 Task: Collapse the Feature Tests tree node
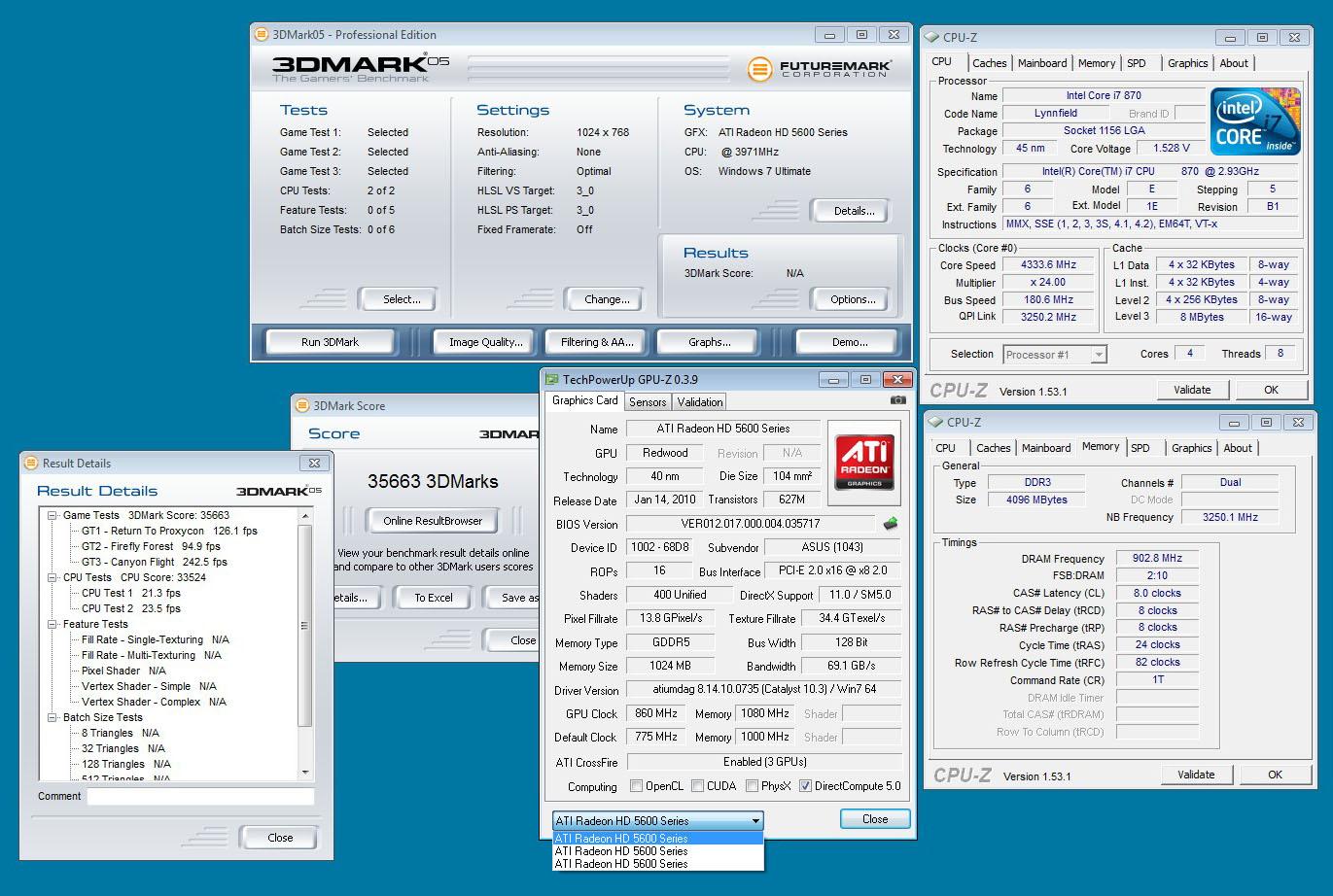point(53,625)
